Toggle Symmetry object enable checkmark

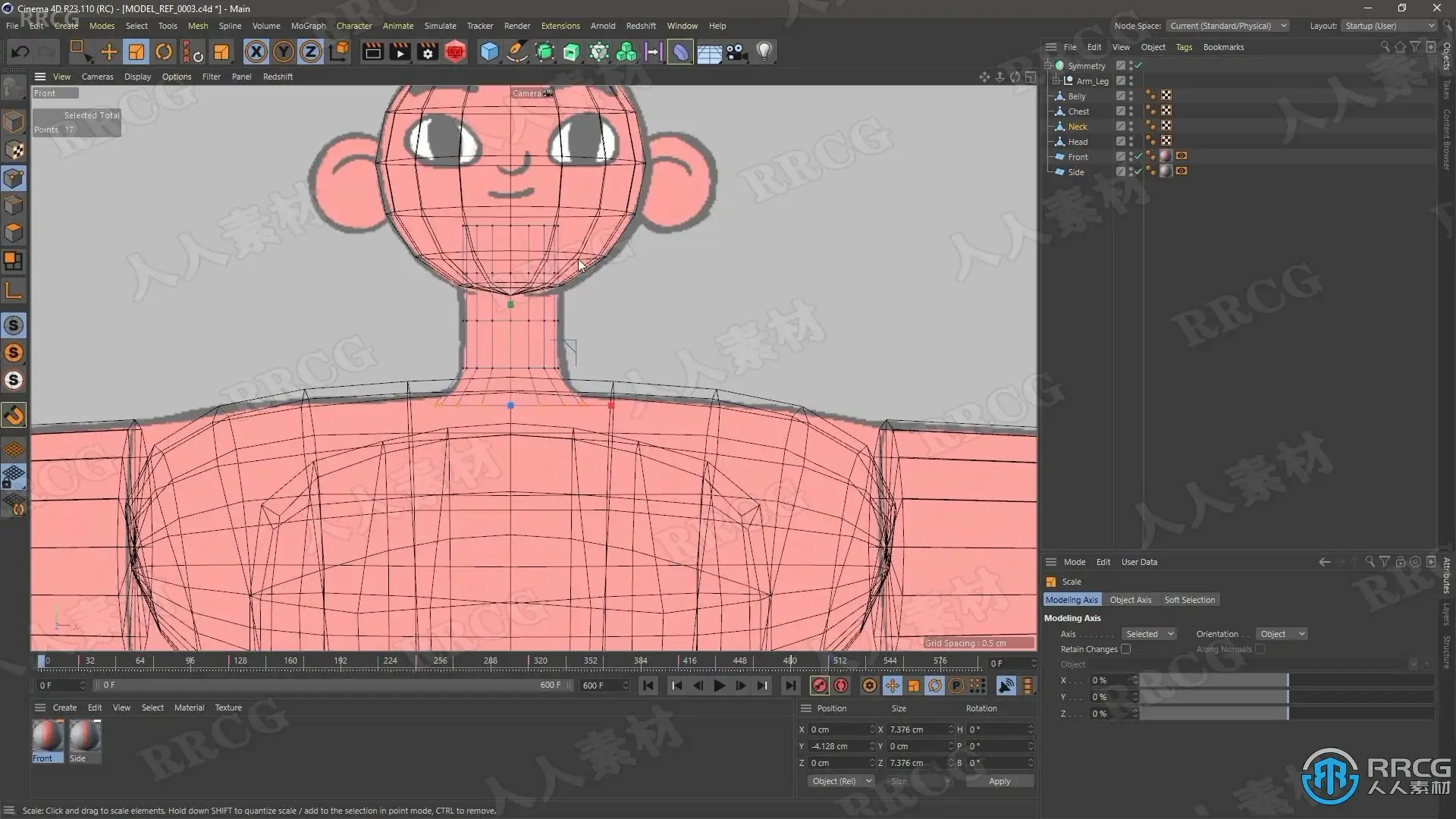coord(1138,66)
